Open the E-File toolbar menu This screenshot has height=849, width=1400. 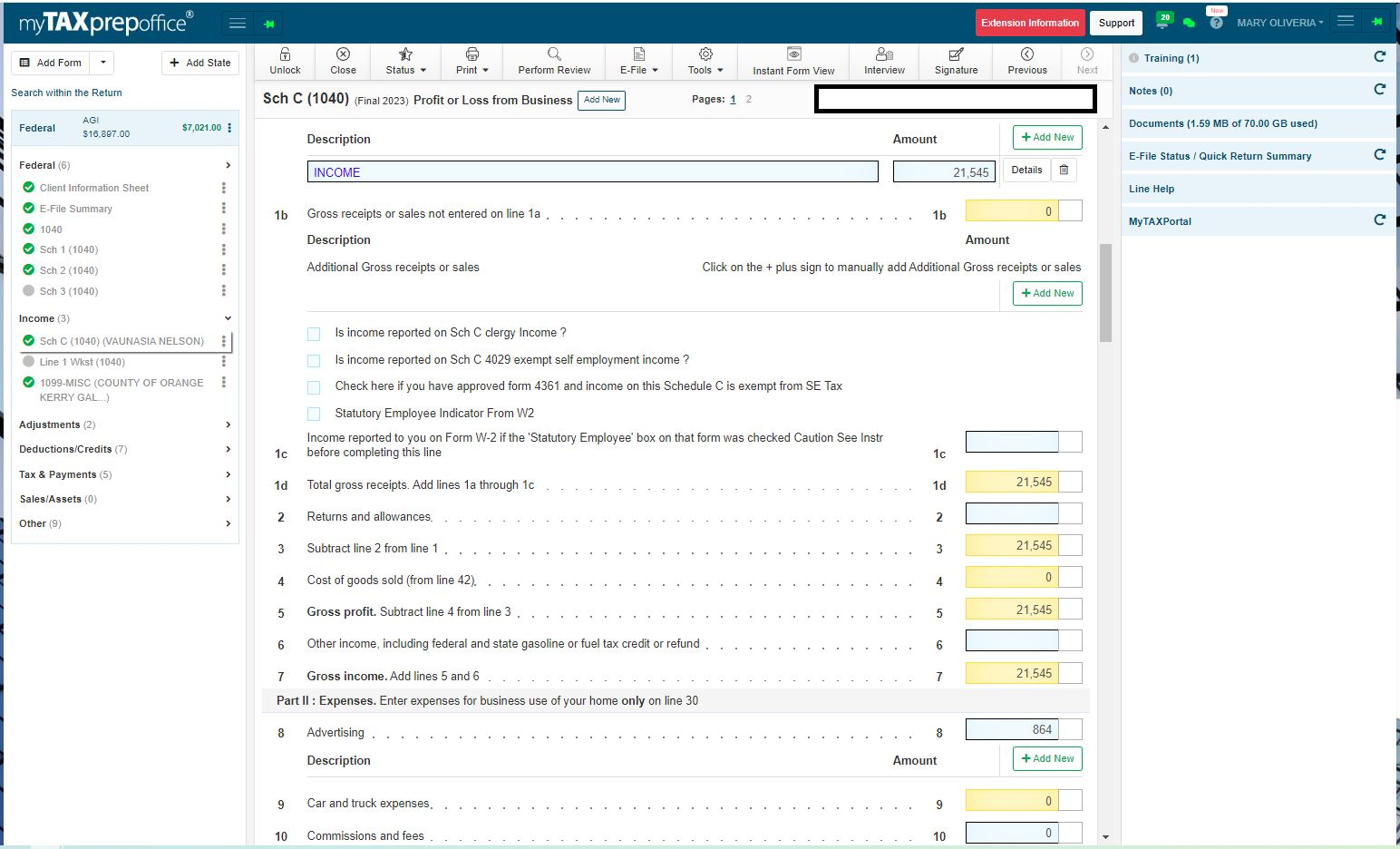(x=638, y=61)
